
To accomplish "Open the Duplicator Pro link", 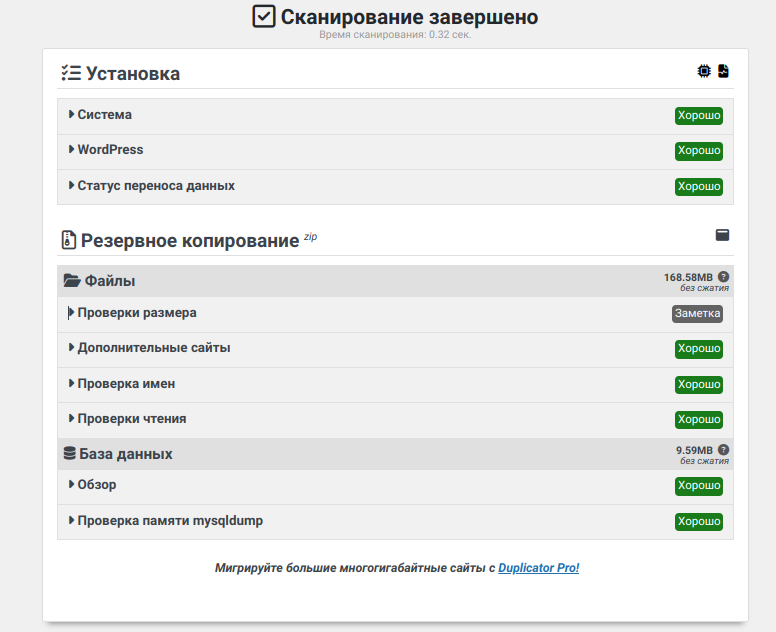I will coord(538,568).
